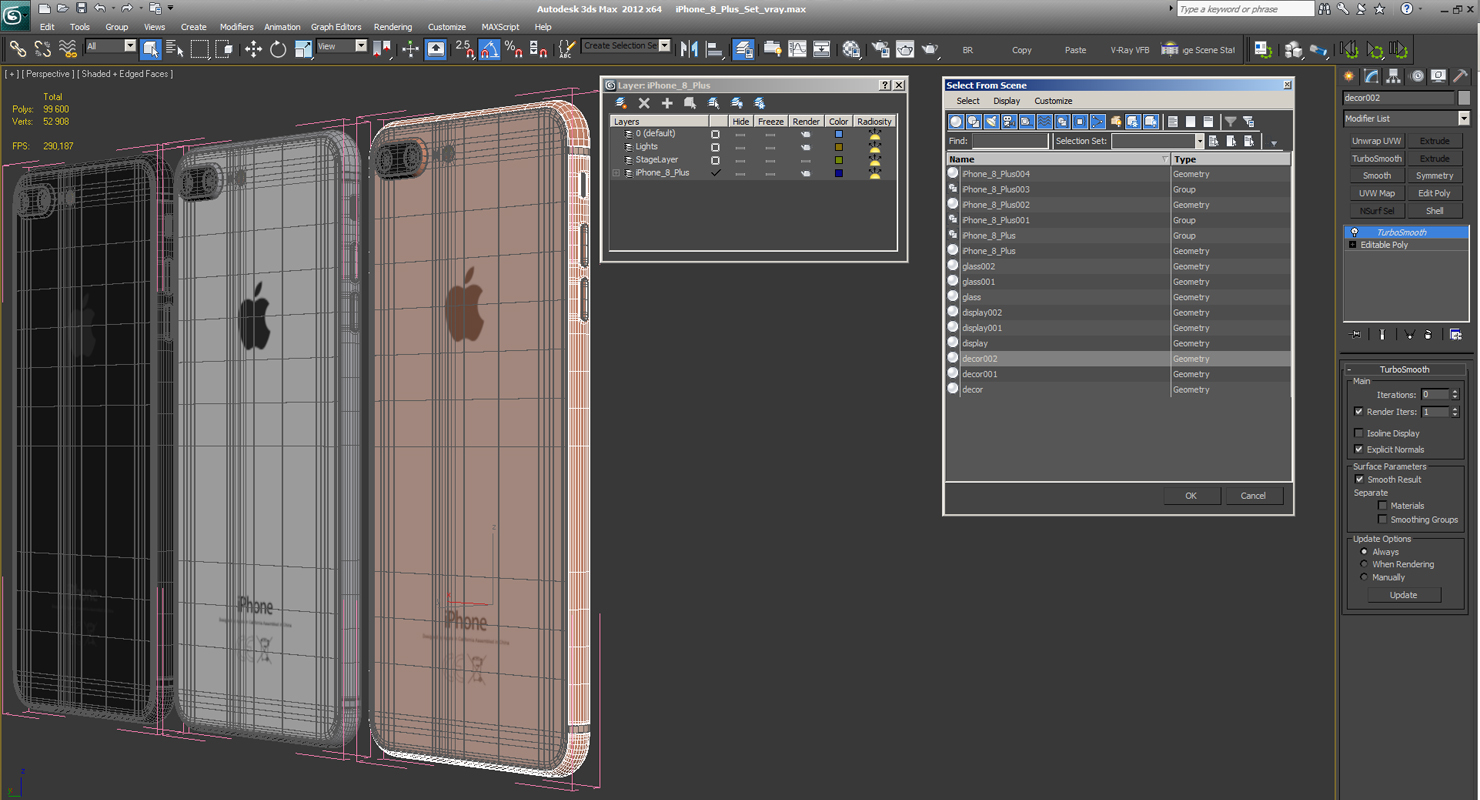The height and width of the screenshot is (800, 1480).
Task: Toggle Display Cameras filter in Select From Scene
Action: point(1009,122)
